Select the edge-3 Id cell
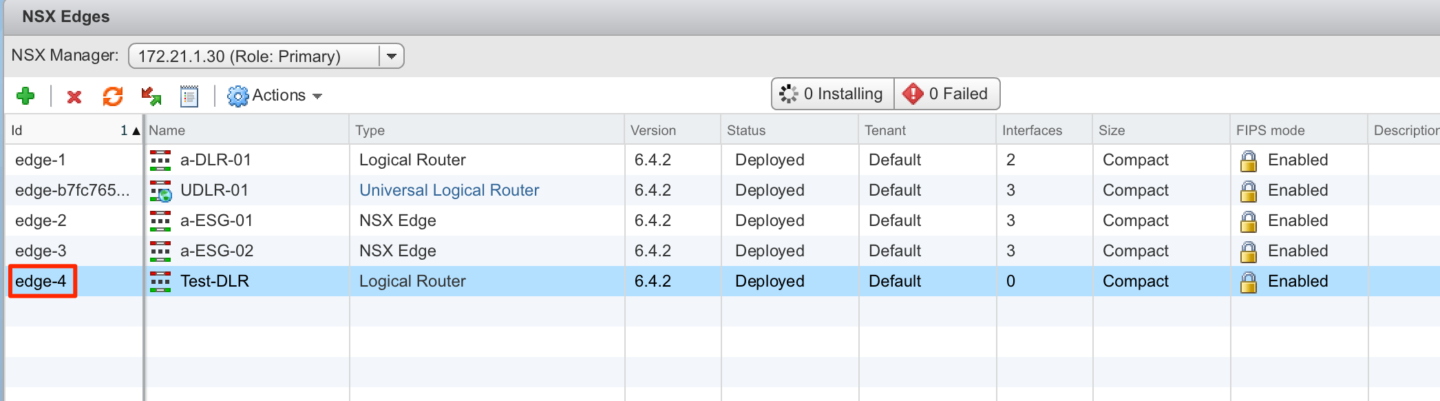Viewport: 1440px width, 401px height. (x=74, y=251)
